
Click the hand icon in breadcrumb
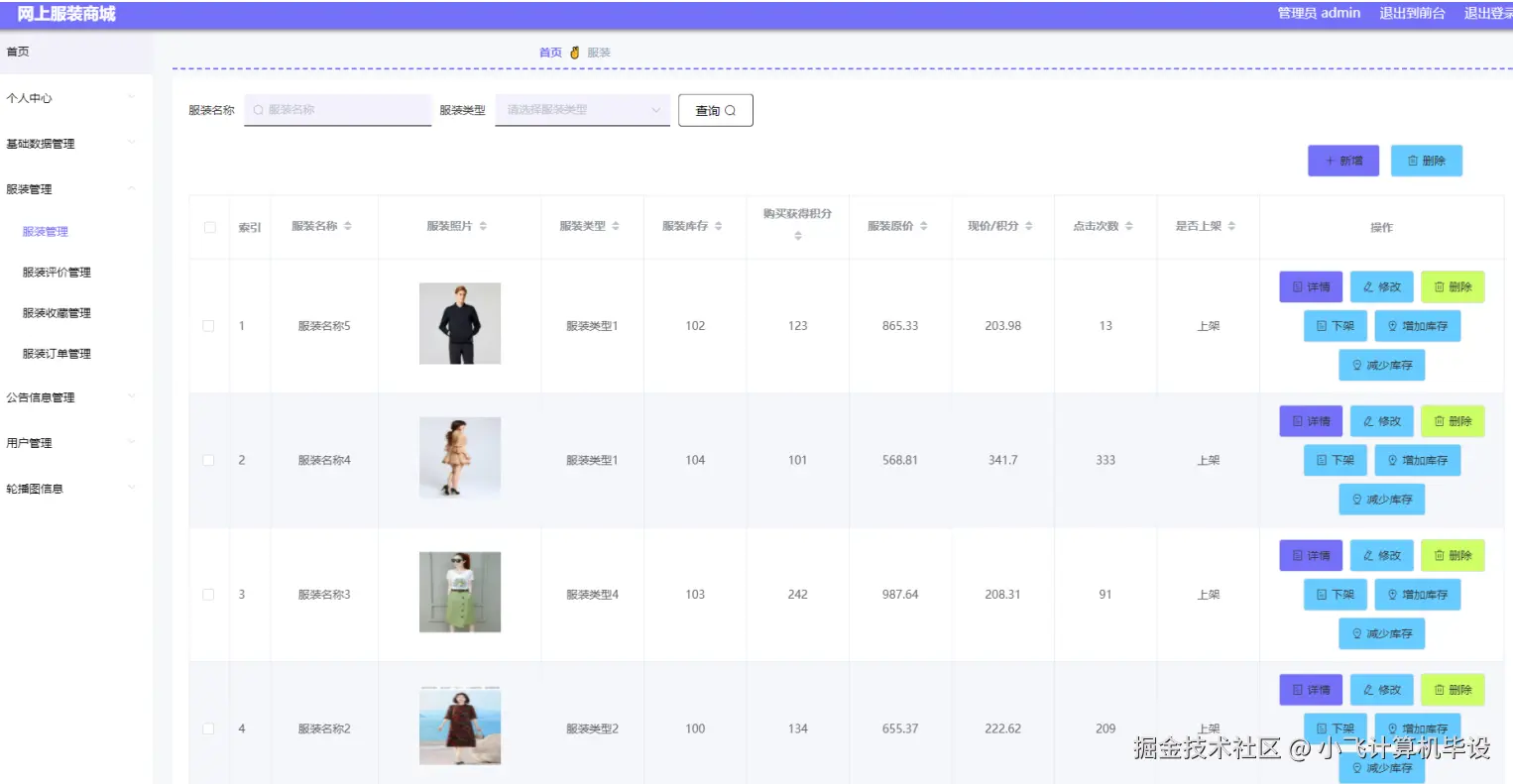click(574, 53)
